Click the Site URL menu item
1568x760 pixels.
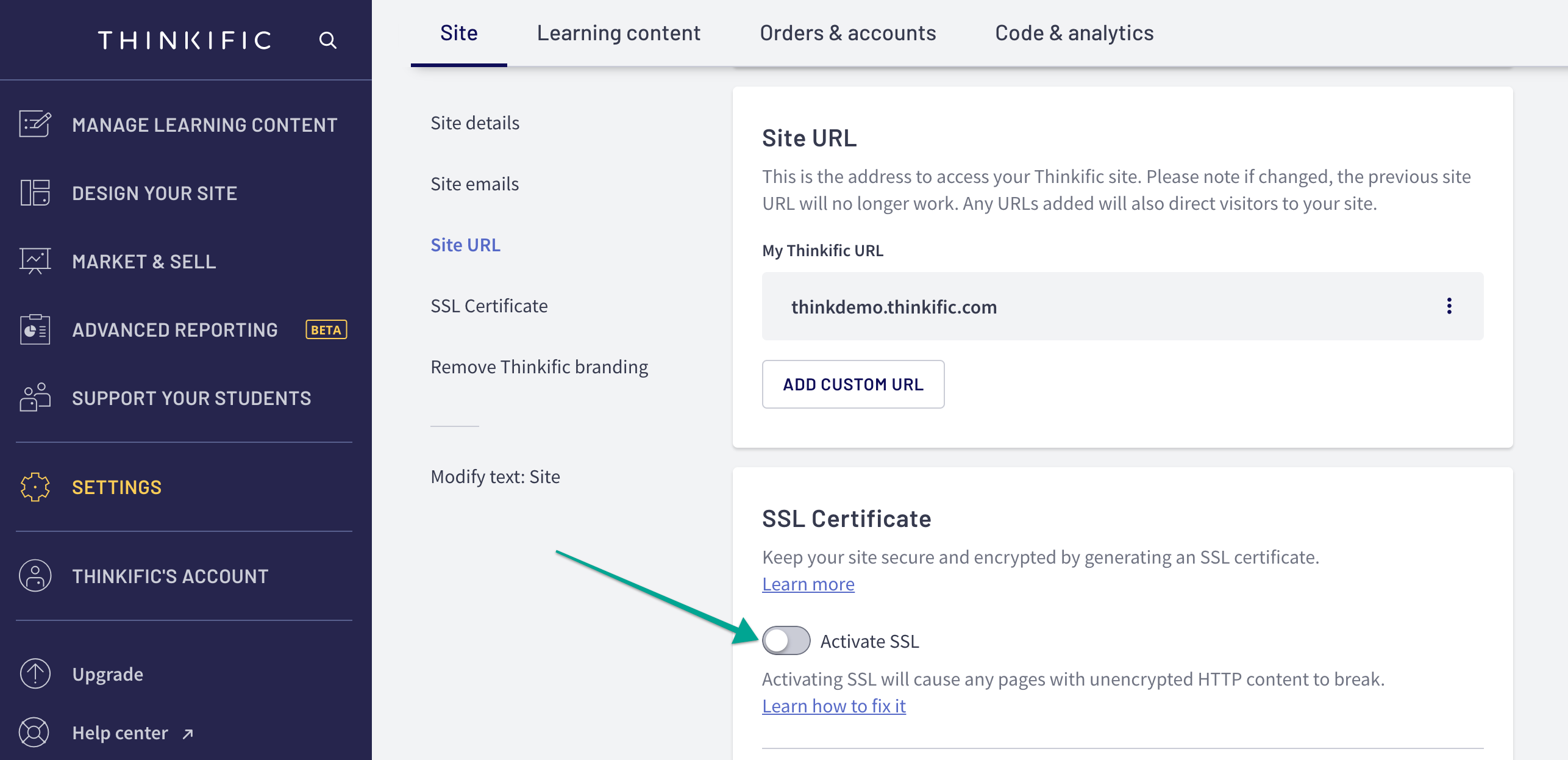(465, 245)
